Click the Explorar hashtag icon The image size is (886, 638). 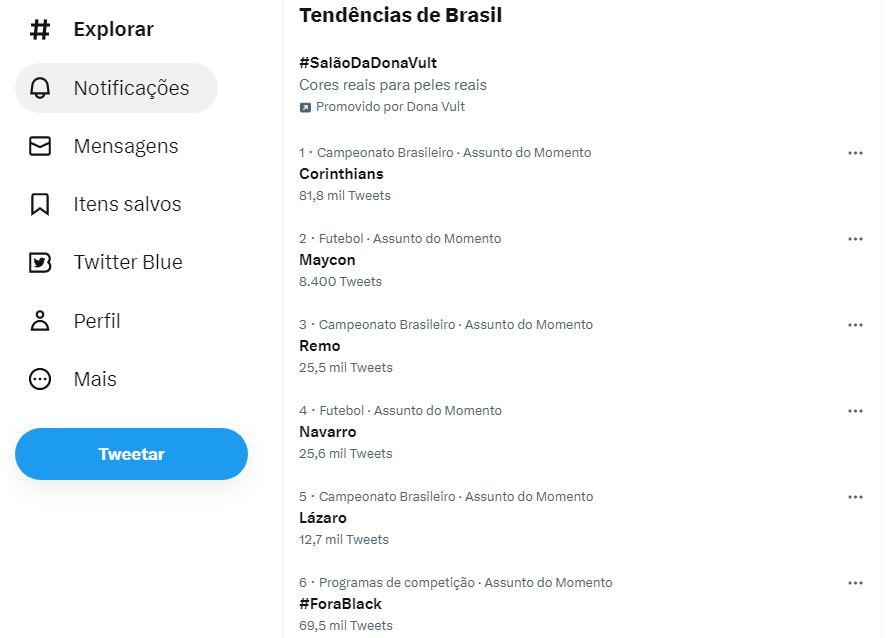40,30
